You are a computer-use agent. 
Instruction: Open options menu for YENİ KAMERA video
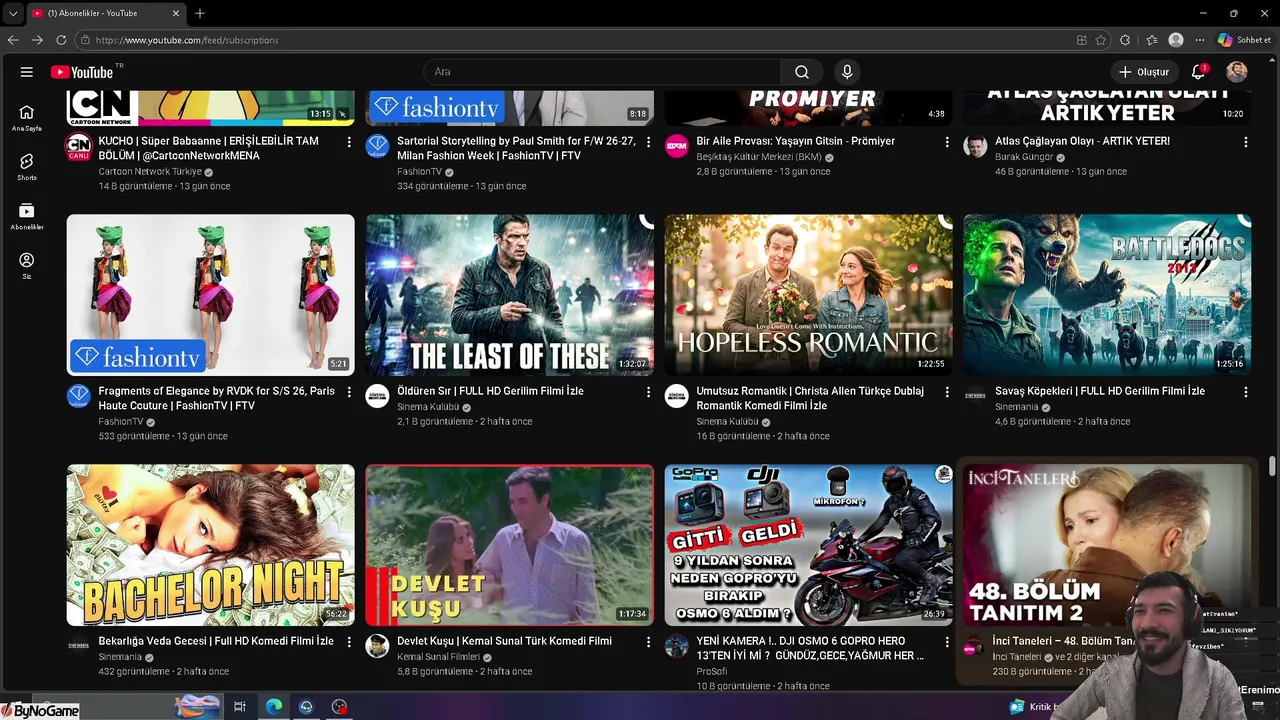(947, 642)
